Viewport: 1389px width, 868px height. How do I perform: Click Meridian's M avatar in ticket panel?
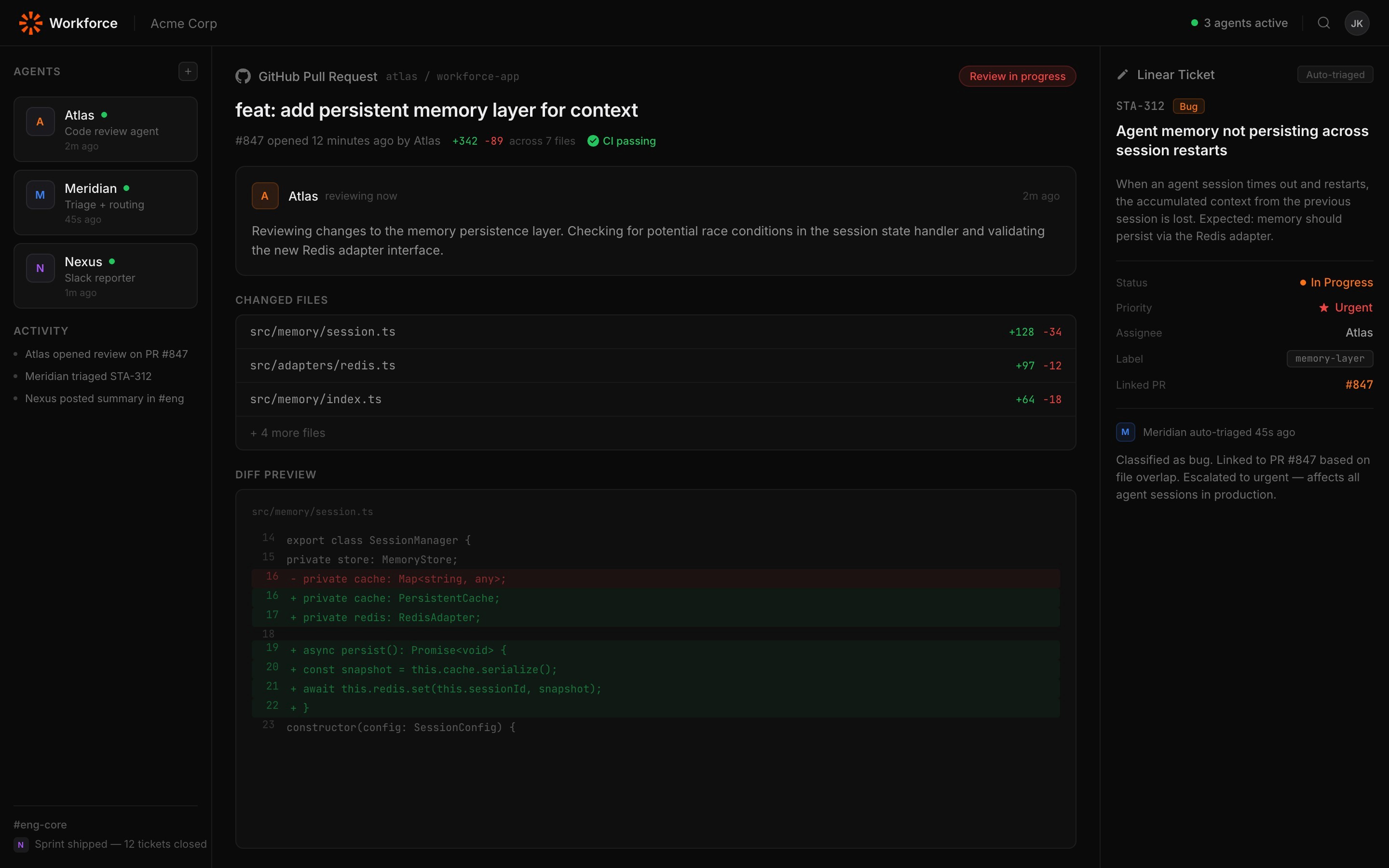[x=1125, y=432]
